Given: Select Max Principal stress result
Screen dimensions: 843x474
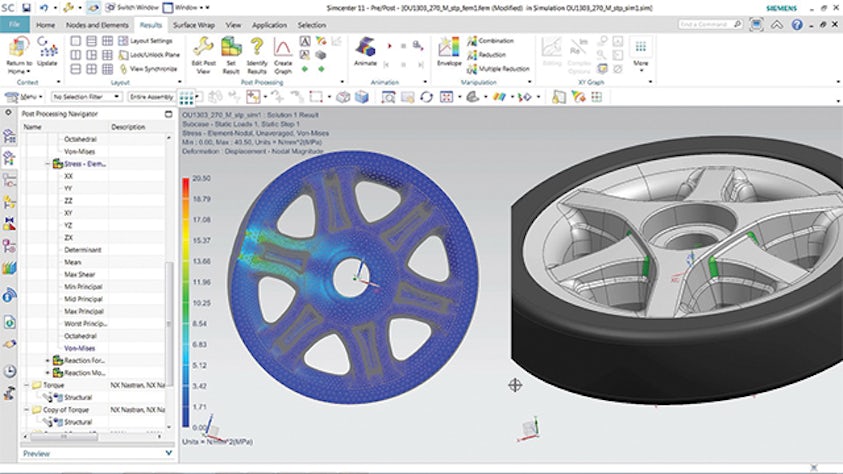Looking at the screenshot, I should click(83, 312).
